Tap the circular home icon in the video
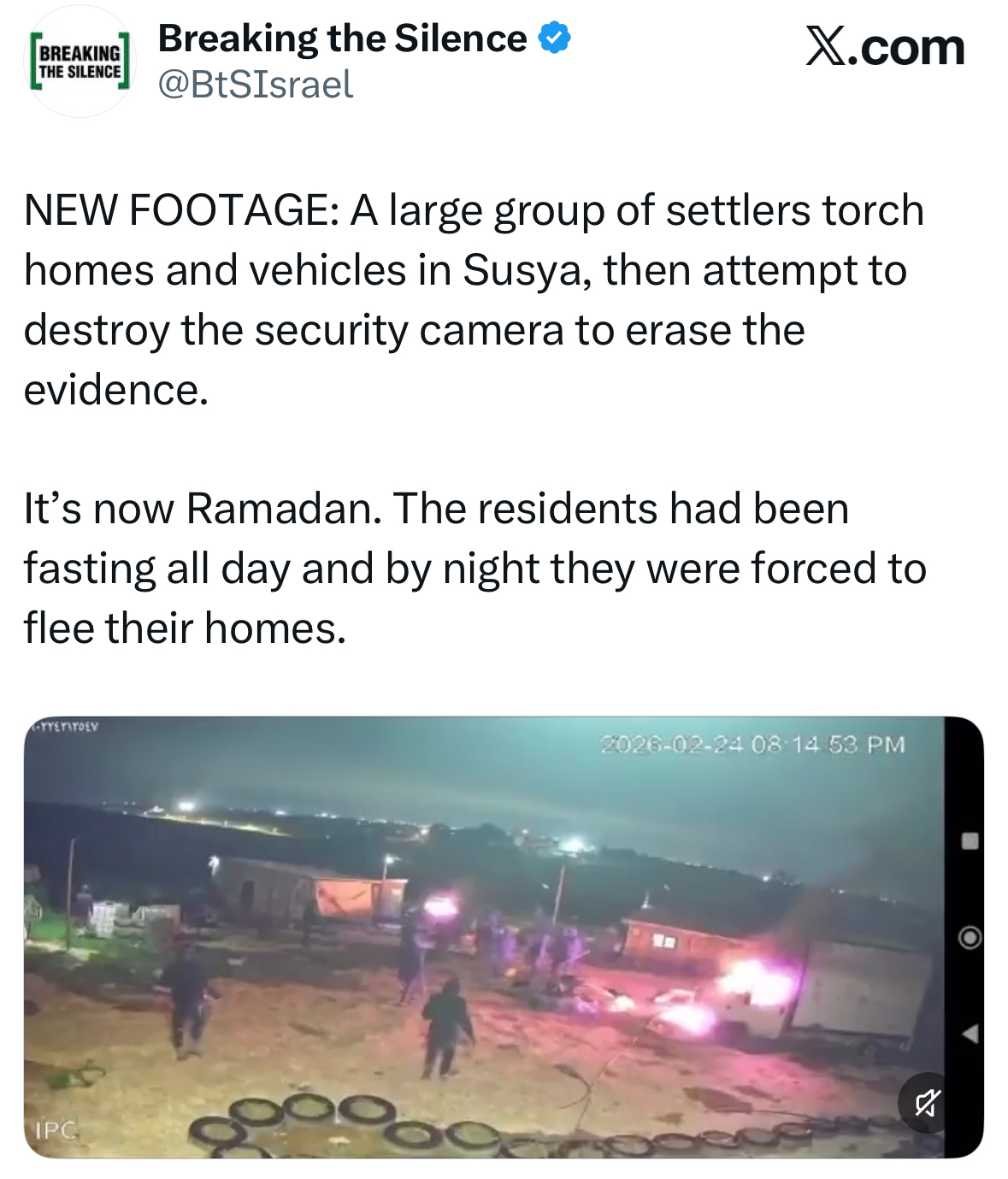The height and width of the screenshot is (1179, 1008). coord(969,938)
